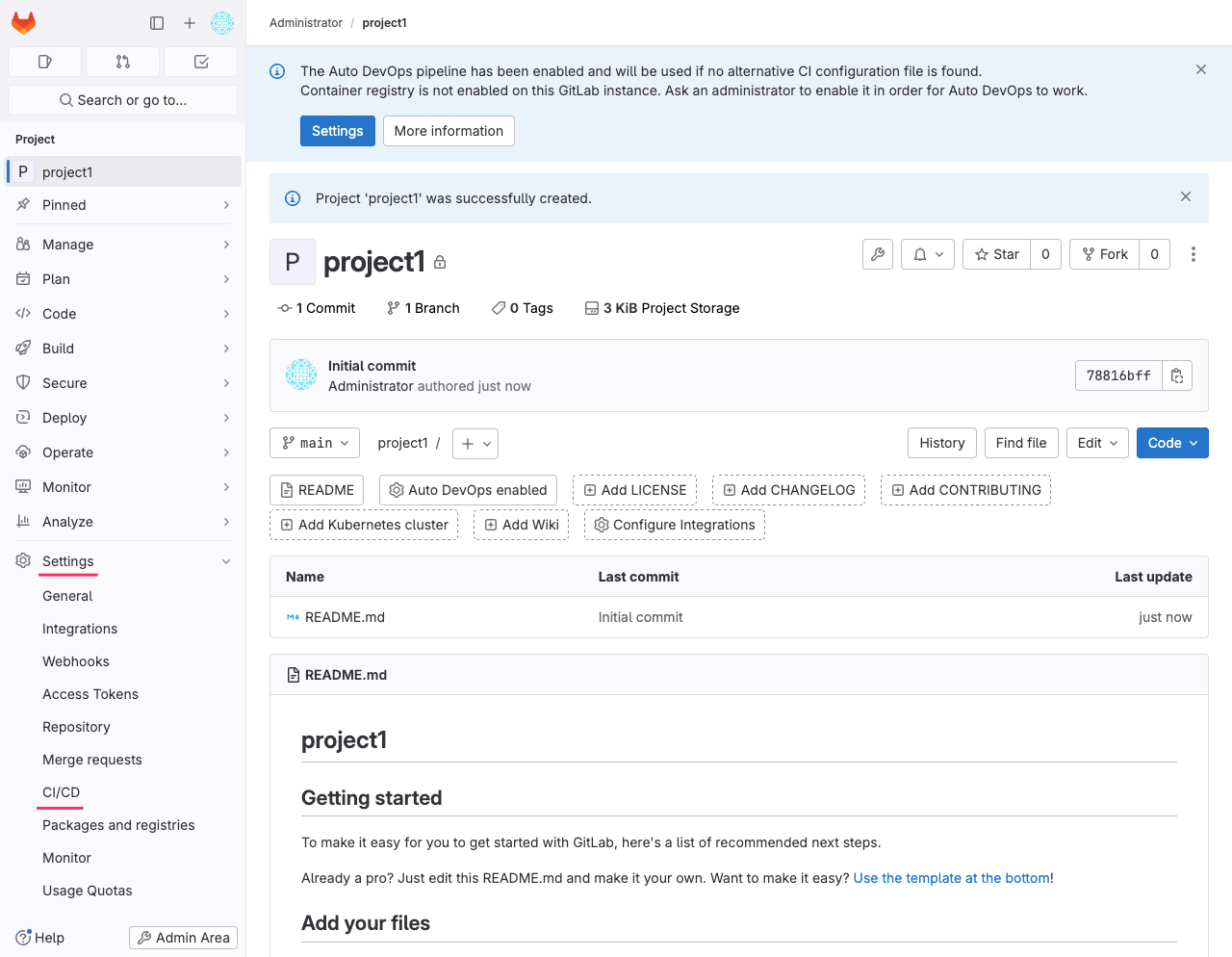Open the to-do list icon
Image resolution: width=1232 pixels, height=957 pixels.
(x=201, y=62)
